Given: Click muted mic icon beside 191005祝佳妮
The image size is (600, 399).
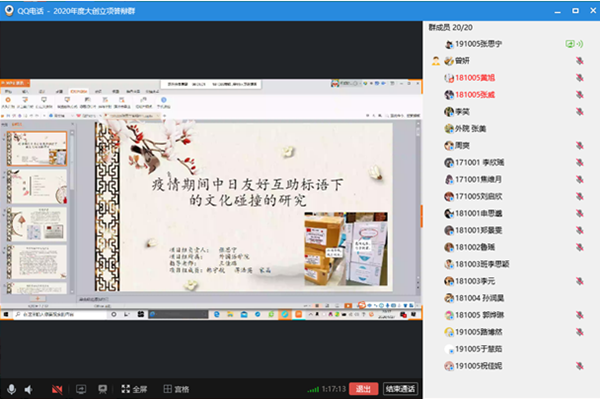Looking at the screenshot, I should [x=580, y=366].
